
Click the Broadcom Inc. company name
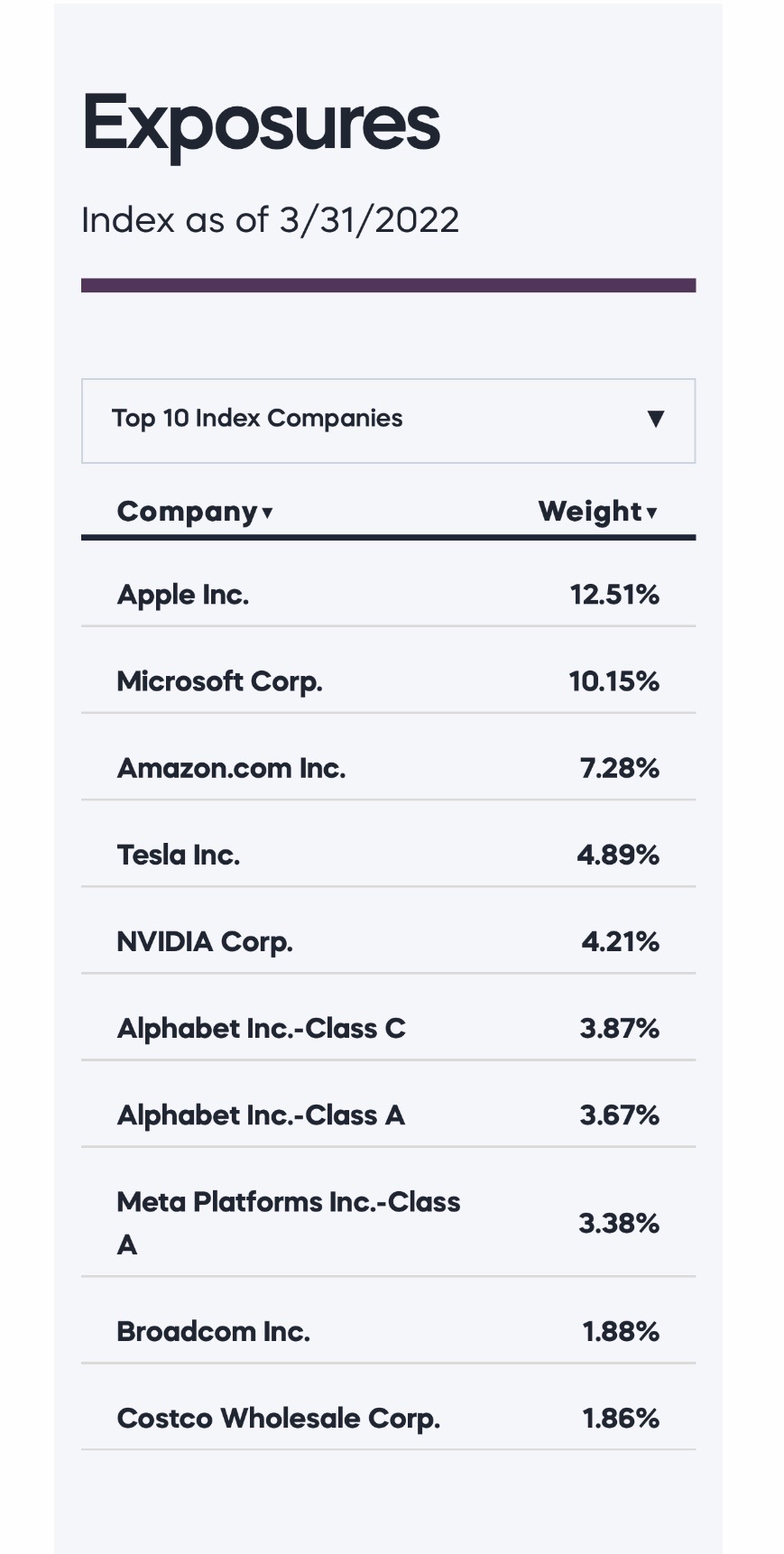click(x=213, y=1332)
